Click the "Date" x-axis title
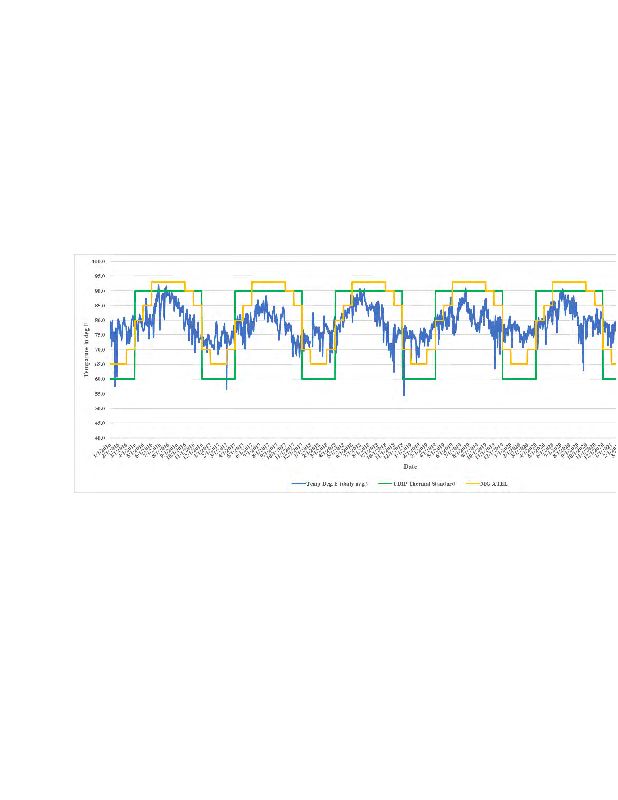Screen dimensions: 618x800 coord(410,466)
